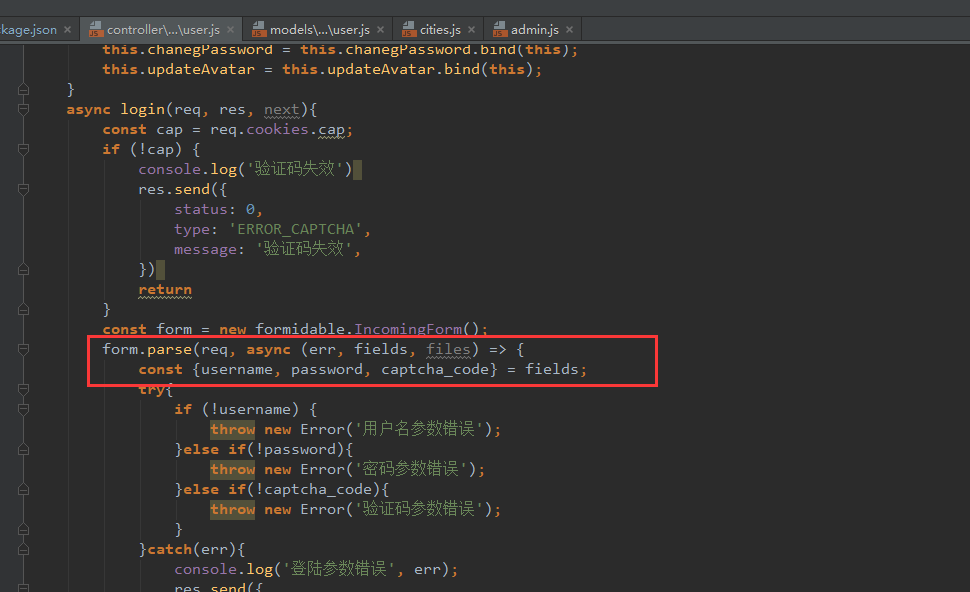Fold the '}else if(!captcha_code){' block
Screen dimensions: 970x592
tap(24, 489)
